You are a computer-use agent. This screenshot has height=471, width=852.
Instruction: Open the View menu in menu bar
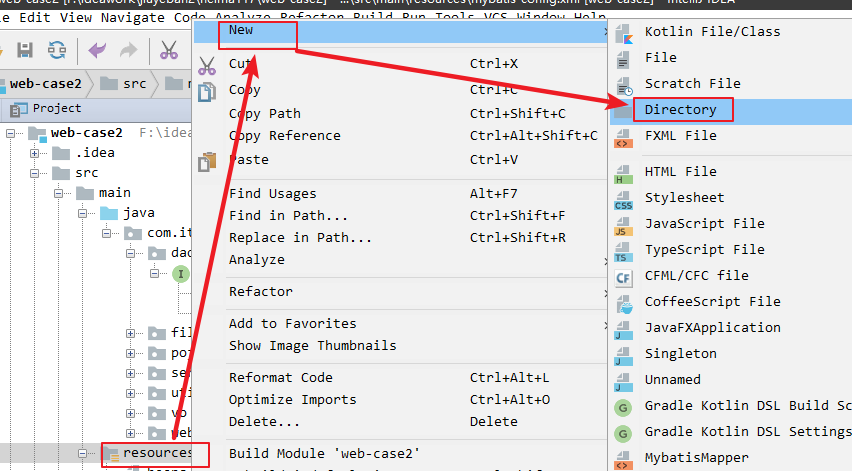point(76,17)
